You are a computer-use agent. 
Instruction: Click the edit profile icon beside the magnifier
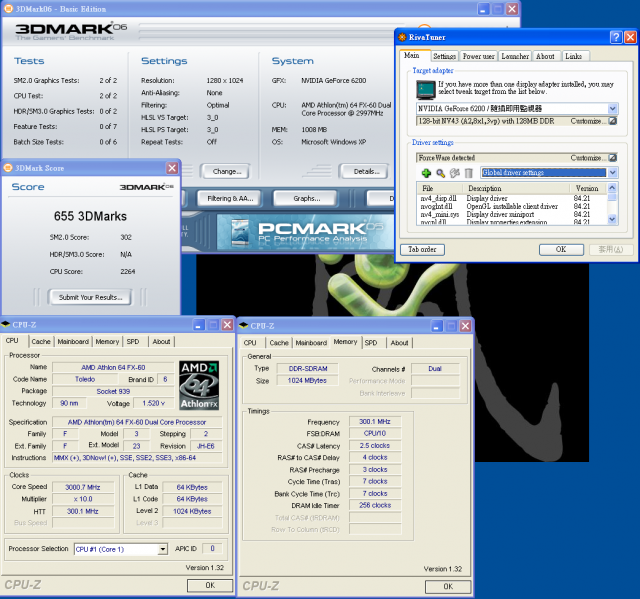tap(455, 173)
